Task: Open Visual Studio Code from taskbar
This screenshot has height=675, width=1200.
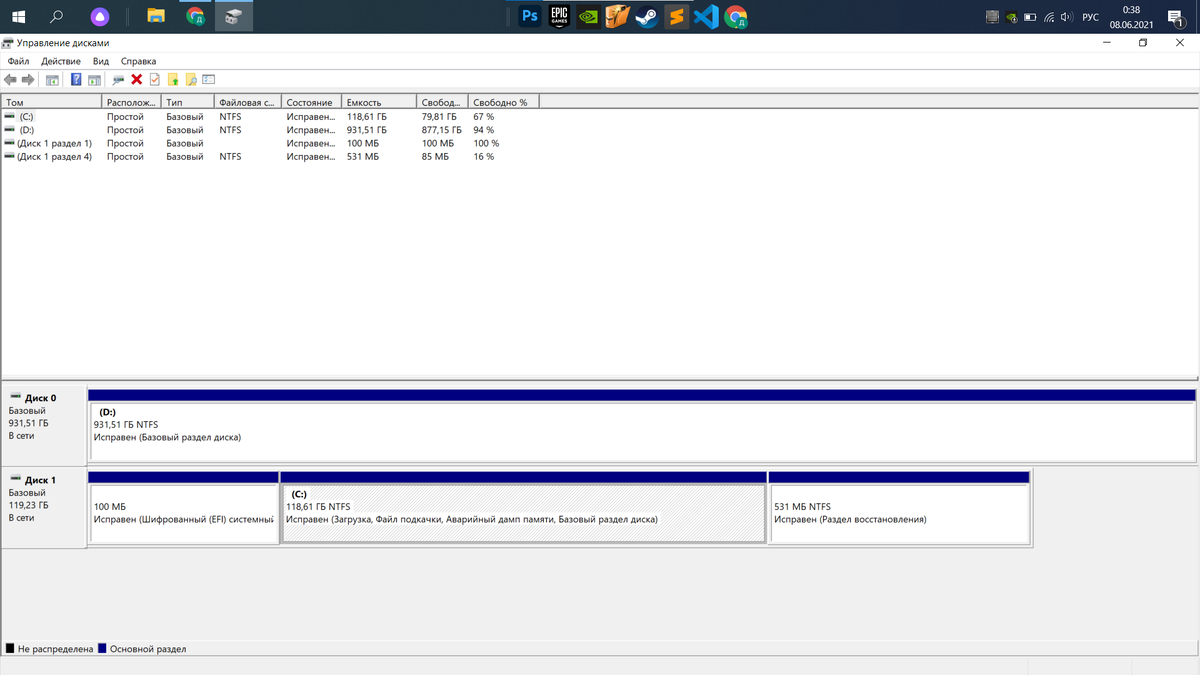Action: [x=706, y=16]
